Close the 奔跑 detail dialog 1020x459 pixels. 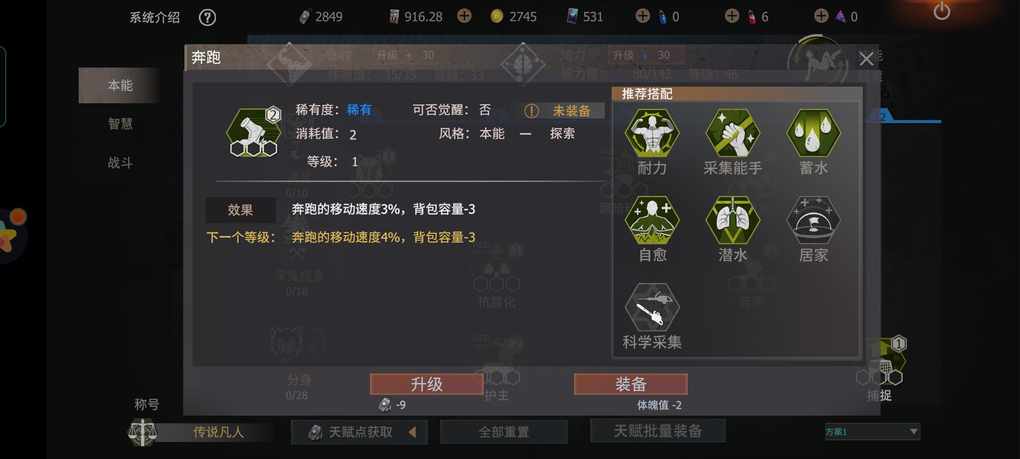[x=866, y=59]
